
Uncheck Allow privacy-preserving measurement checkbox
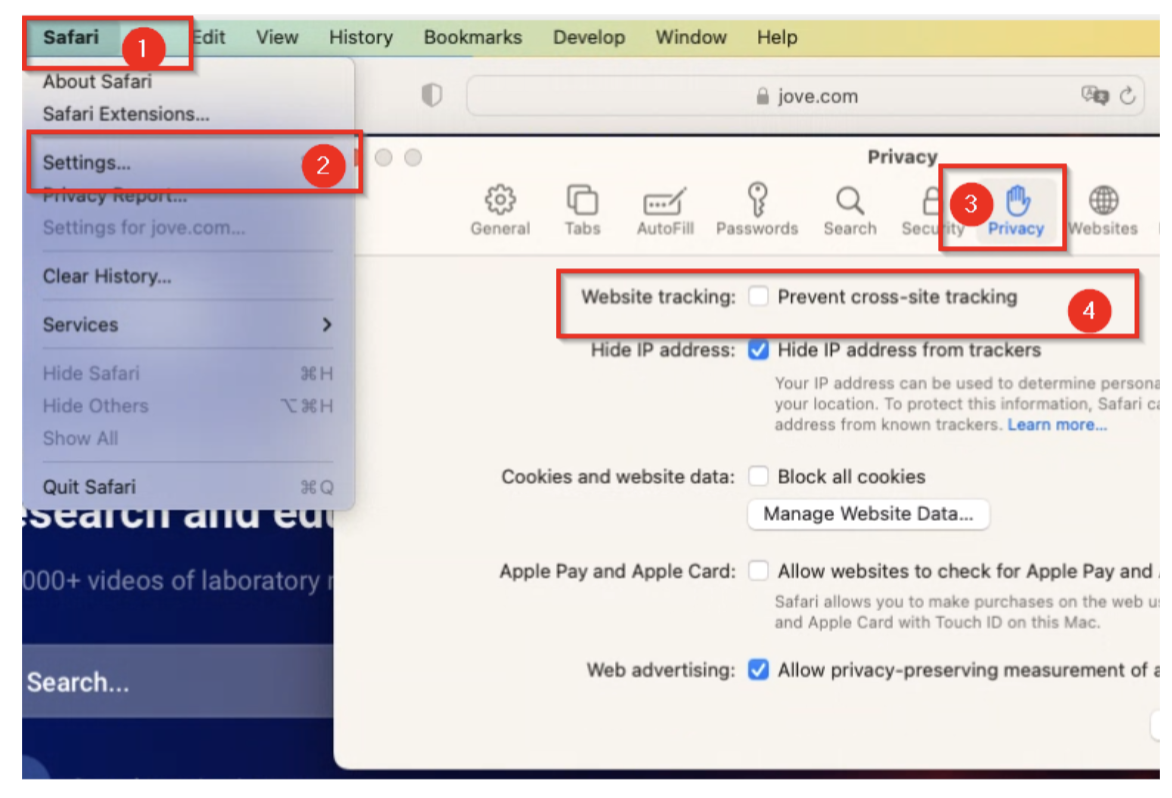758,669
